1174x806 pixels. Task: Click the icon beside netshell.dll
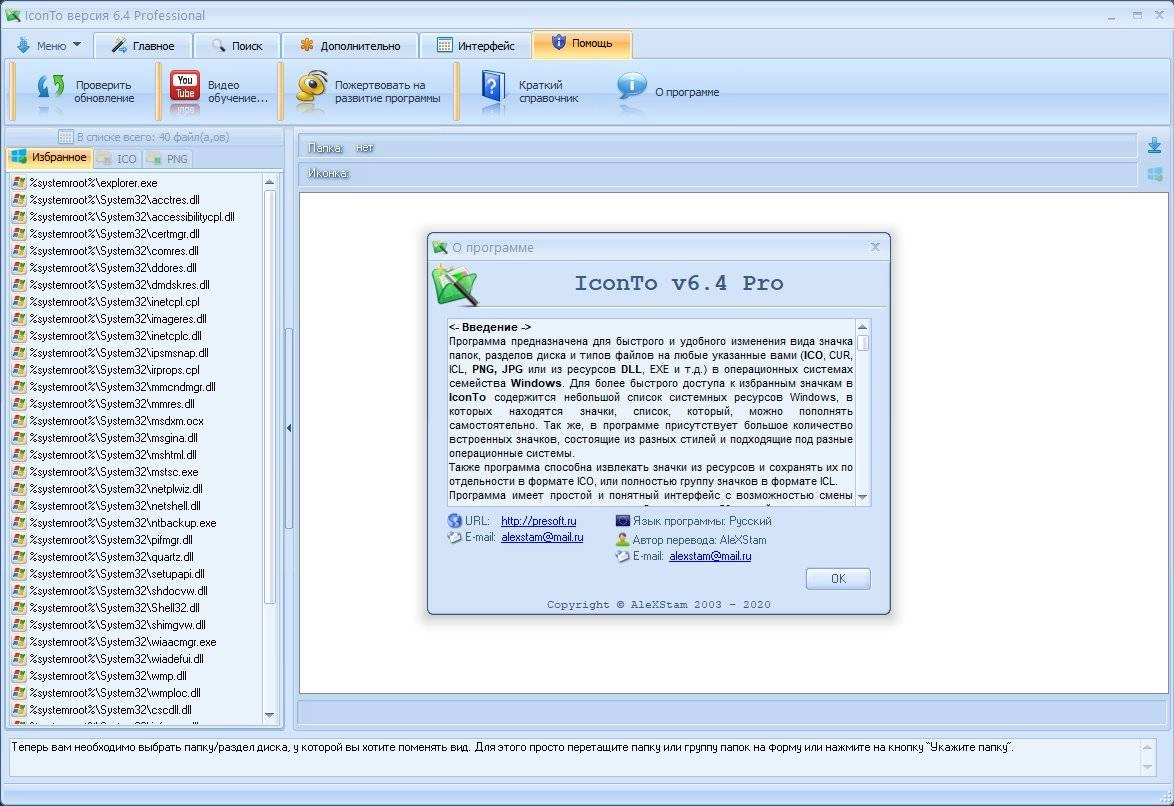[x=19, y=506]
